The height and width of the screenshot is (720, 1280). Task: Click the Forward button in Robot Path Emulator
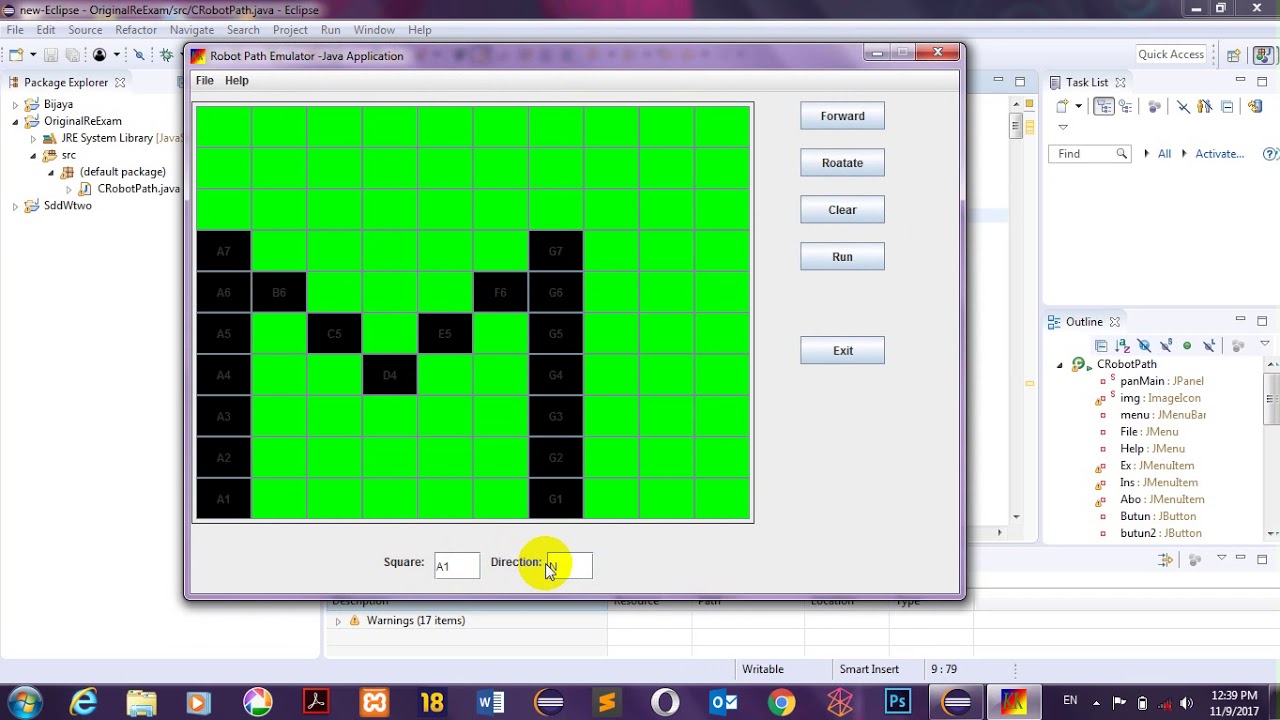point(842,116)
